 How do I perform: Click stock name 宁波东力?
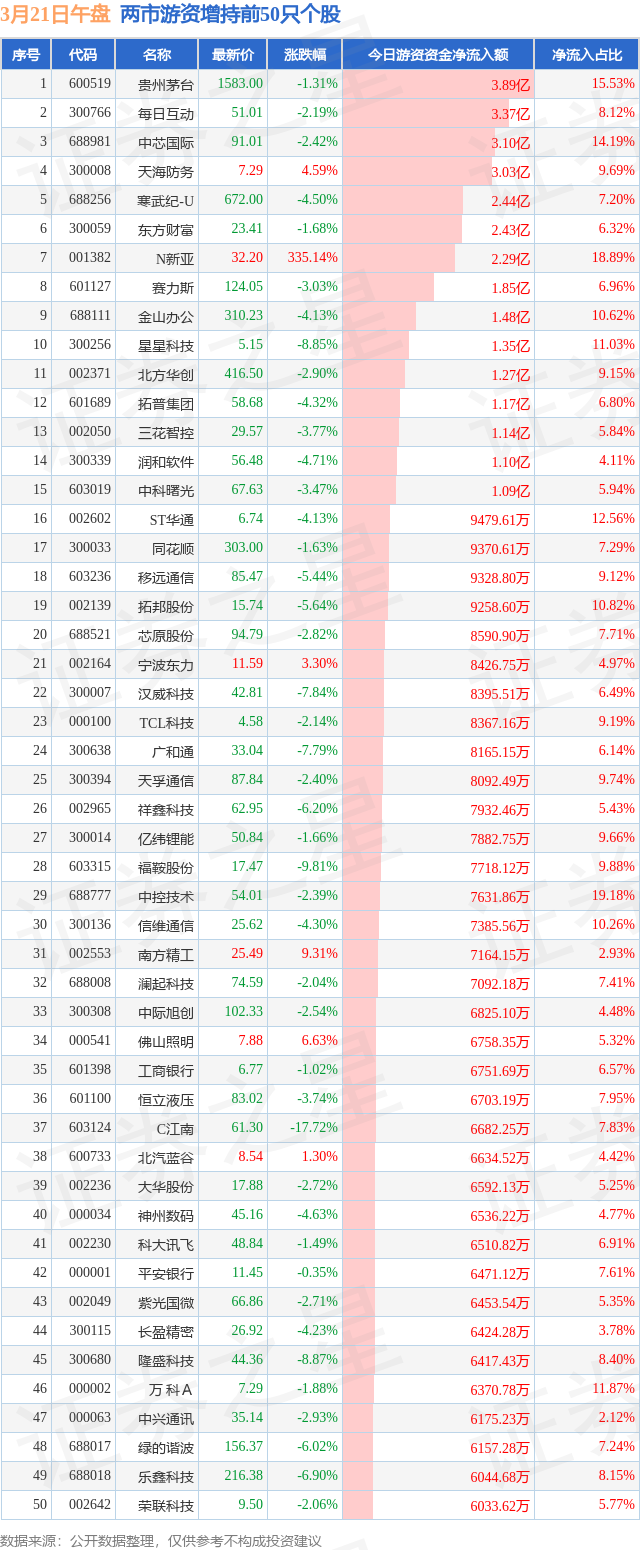(x=166, y=665)
